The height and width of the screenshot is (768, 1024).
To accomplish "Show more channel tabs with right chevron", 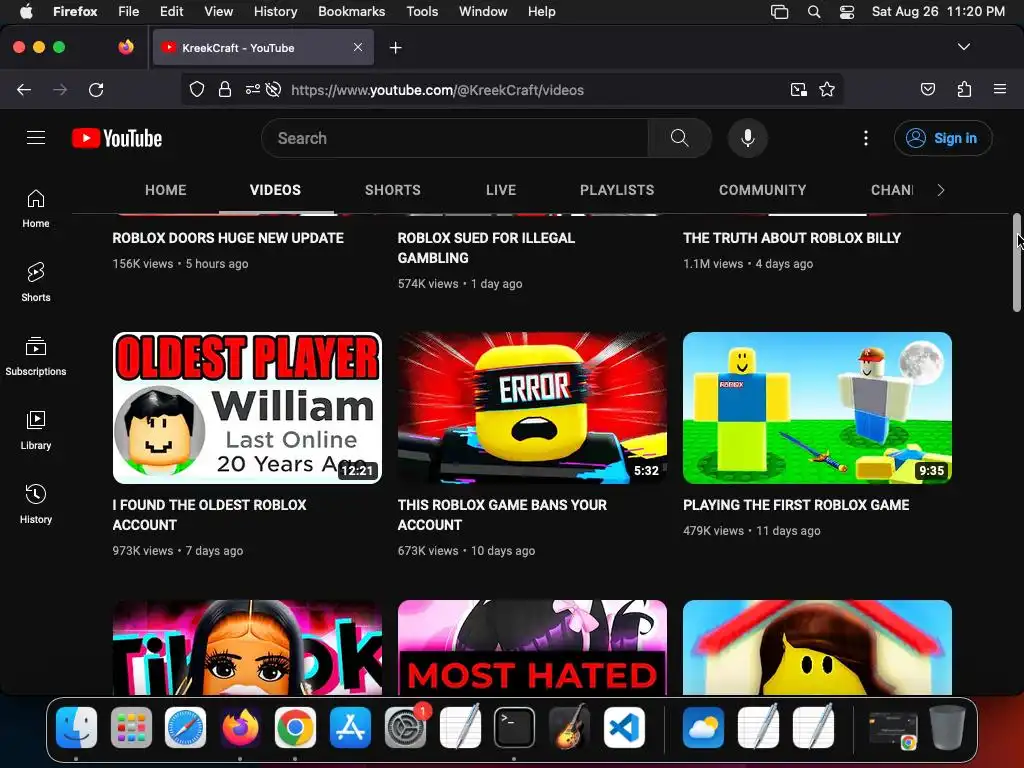I will 940,190.
